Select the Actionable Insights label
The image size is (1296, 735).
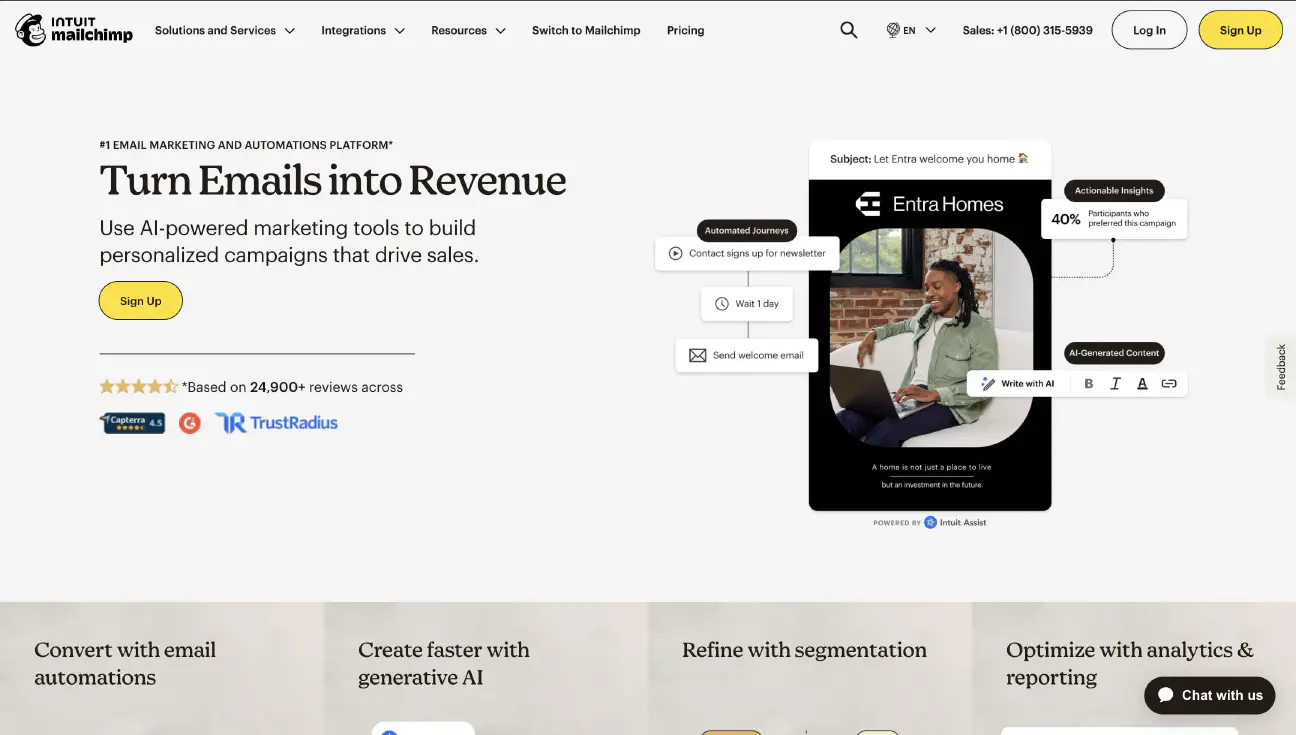[x=1114, y=191]
